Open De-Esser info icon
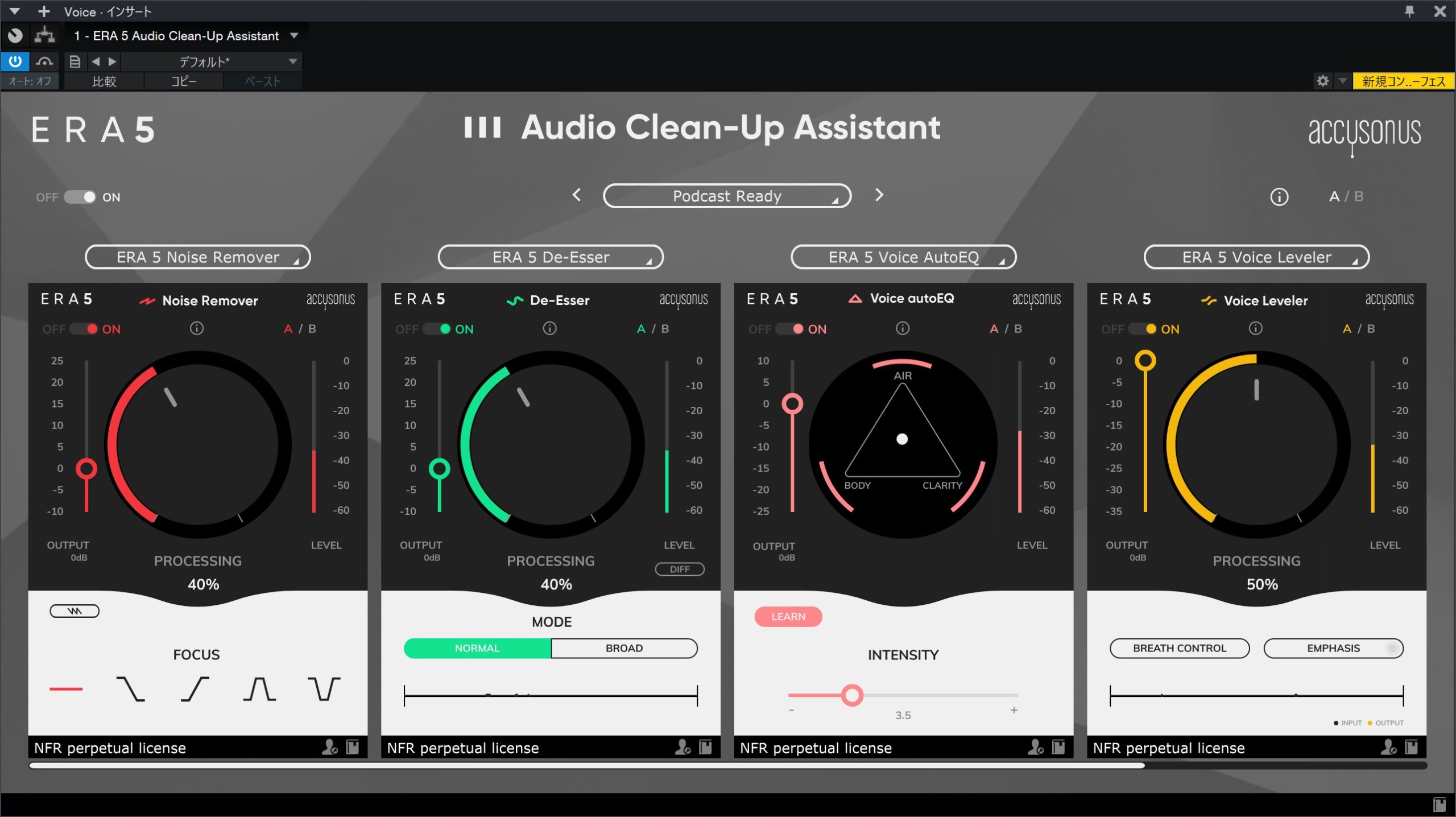 pos(549,328)
